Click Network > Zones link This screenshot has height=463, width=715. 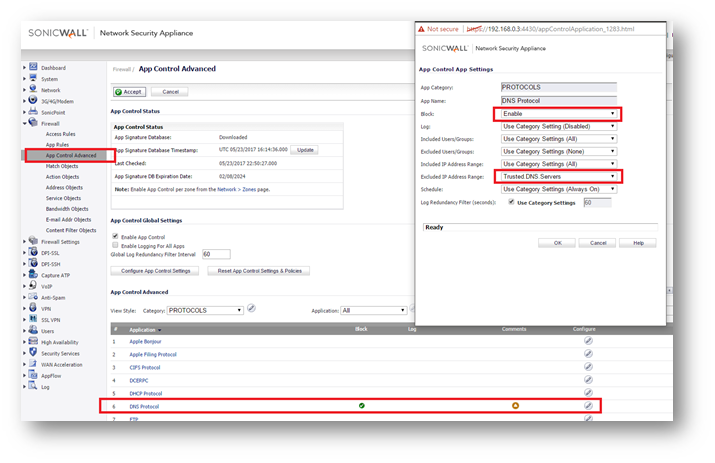pos(236,189)
